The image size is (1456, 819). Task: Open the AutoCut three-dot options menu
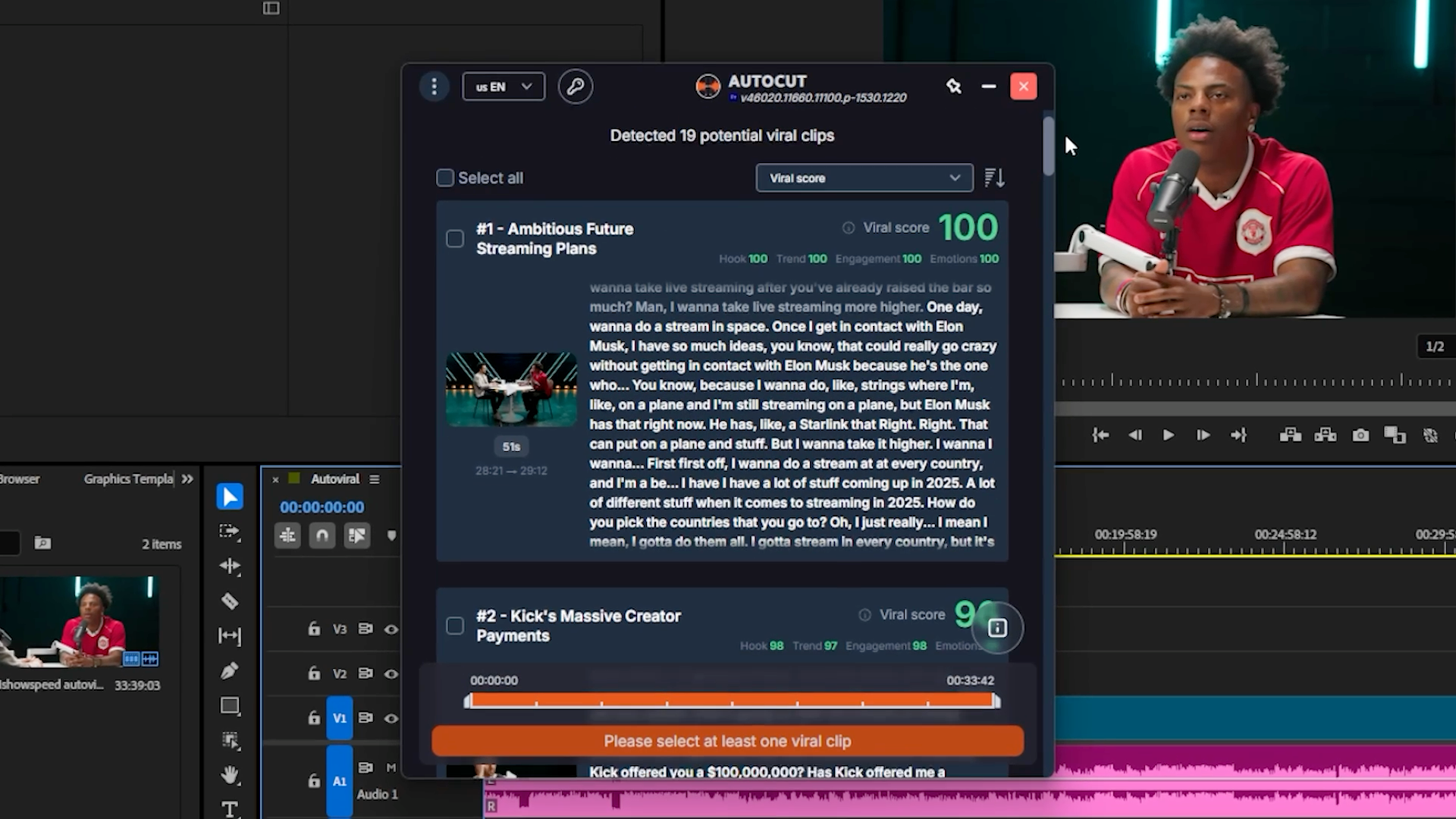coord(434,86)
